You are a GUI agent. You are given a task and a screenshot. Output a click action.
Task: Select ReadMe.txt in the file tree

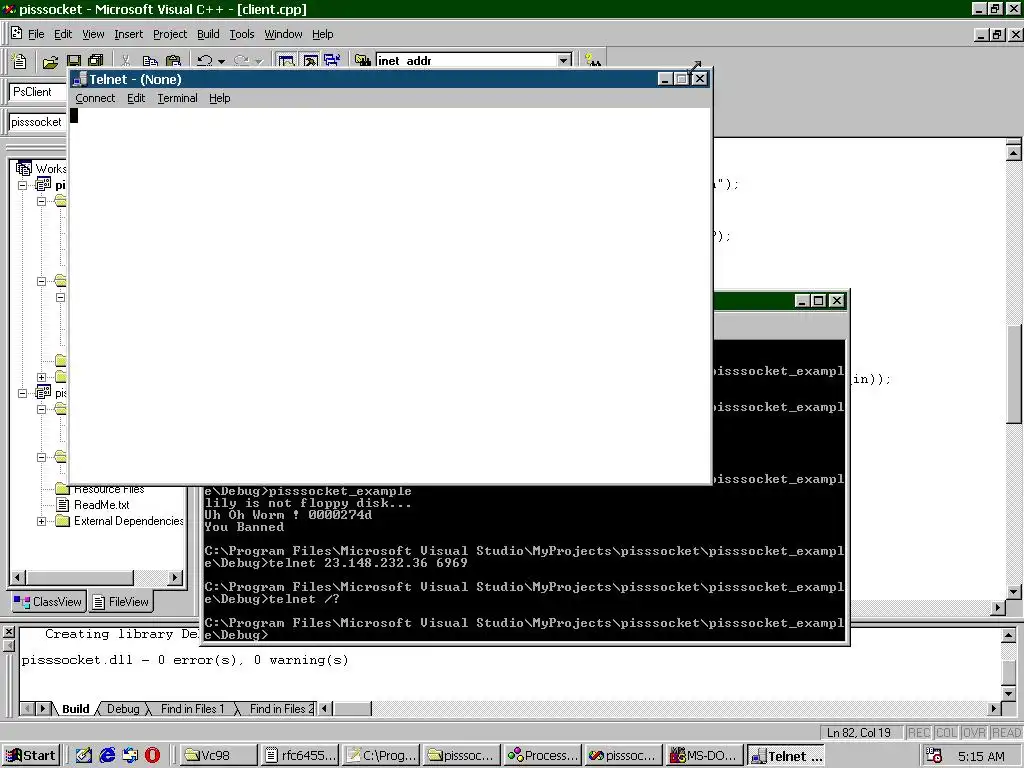(101, 505)
